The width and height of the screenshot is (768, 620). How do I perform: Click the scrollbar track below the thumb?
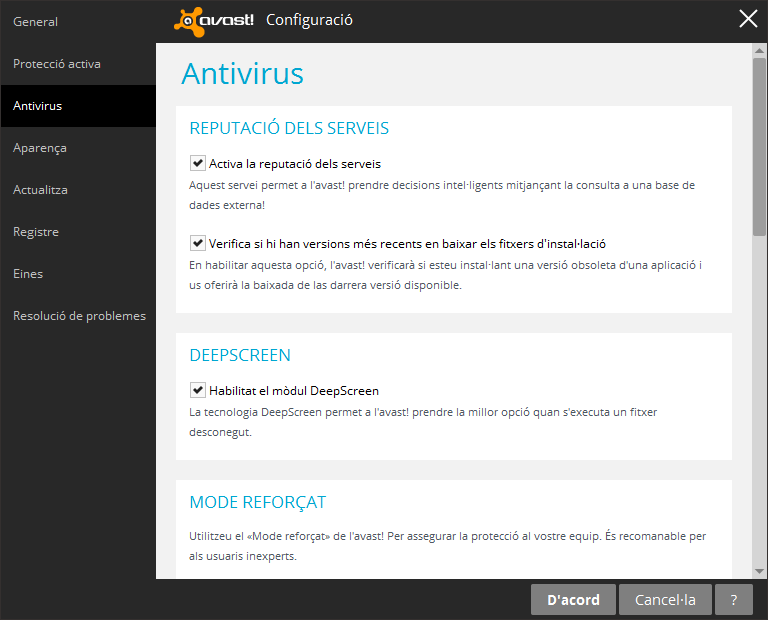click(759, 401)
